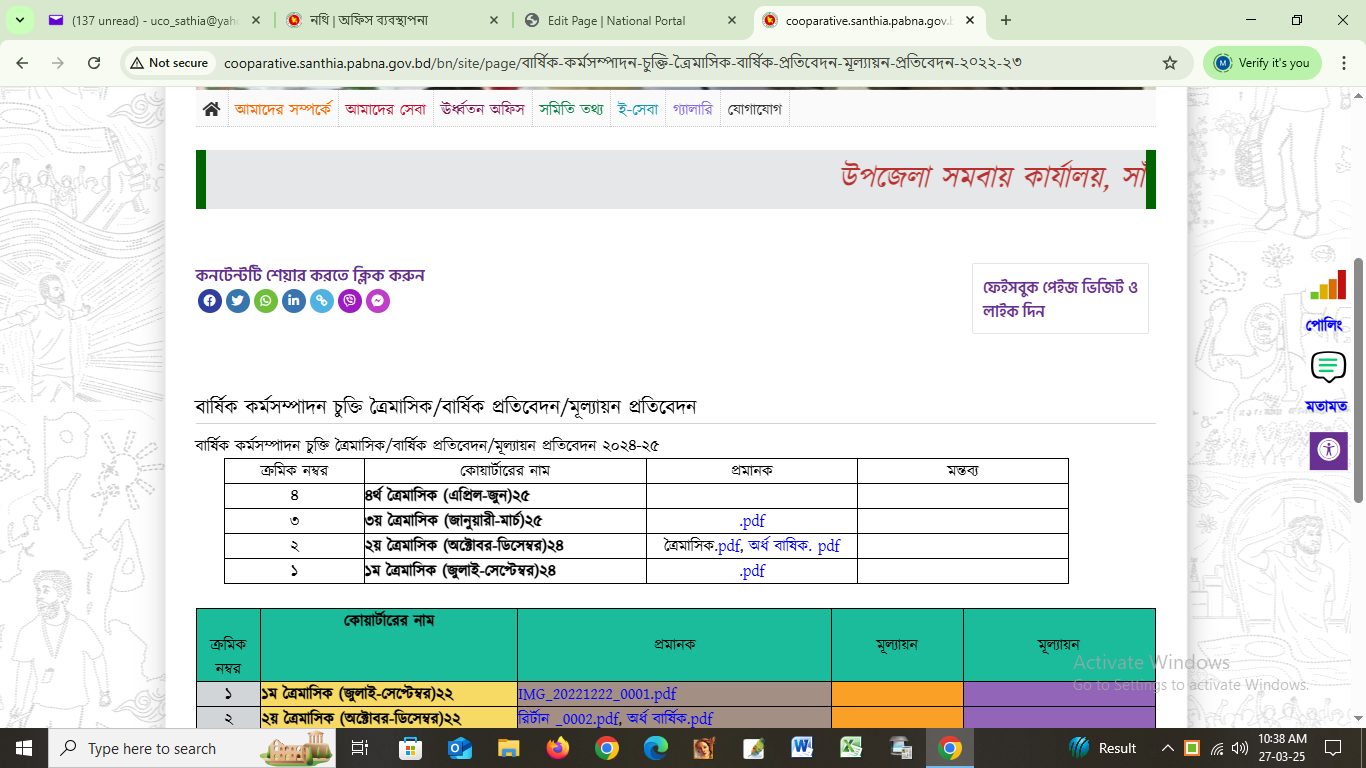Share the page on Facebook
Viewport: 1366px width, 768px height.
pos(210,301)
